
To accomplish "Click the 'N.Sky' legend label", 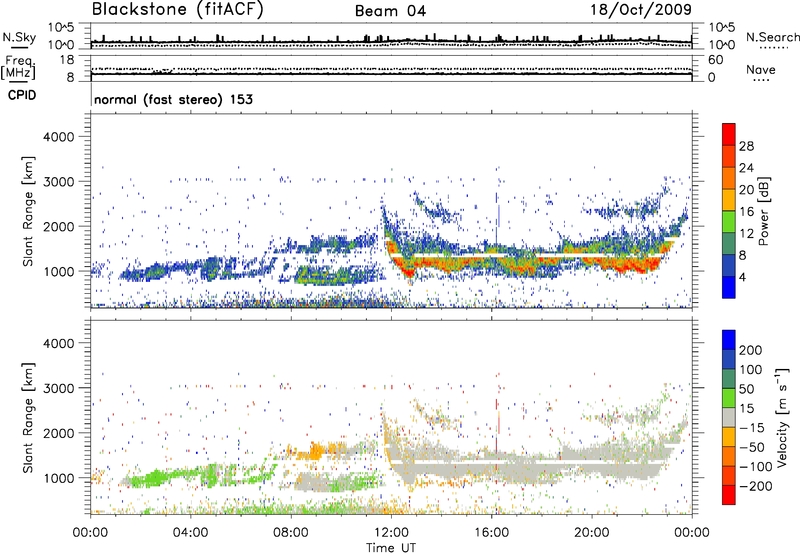I will tap(19, 37).
